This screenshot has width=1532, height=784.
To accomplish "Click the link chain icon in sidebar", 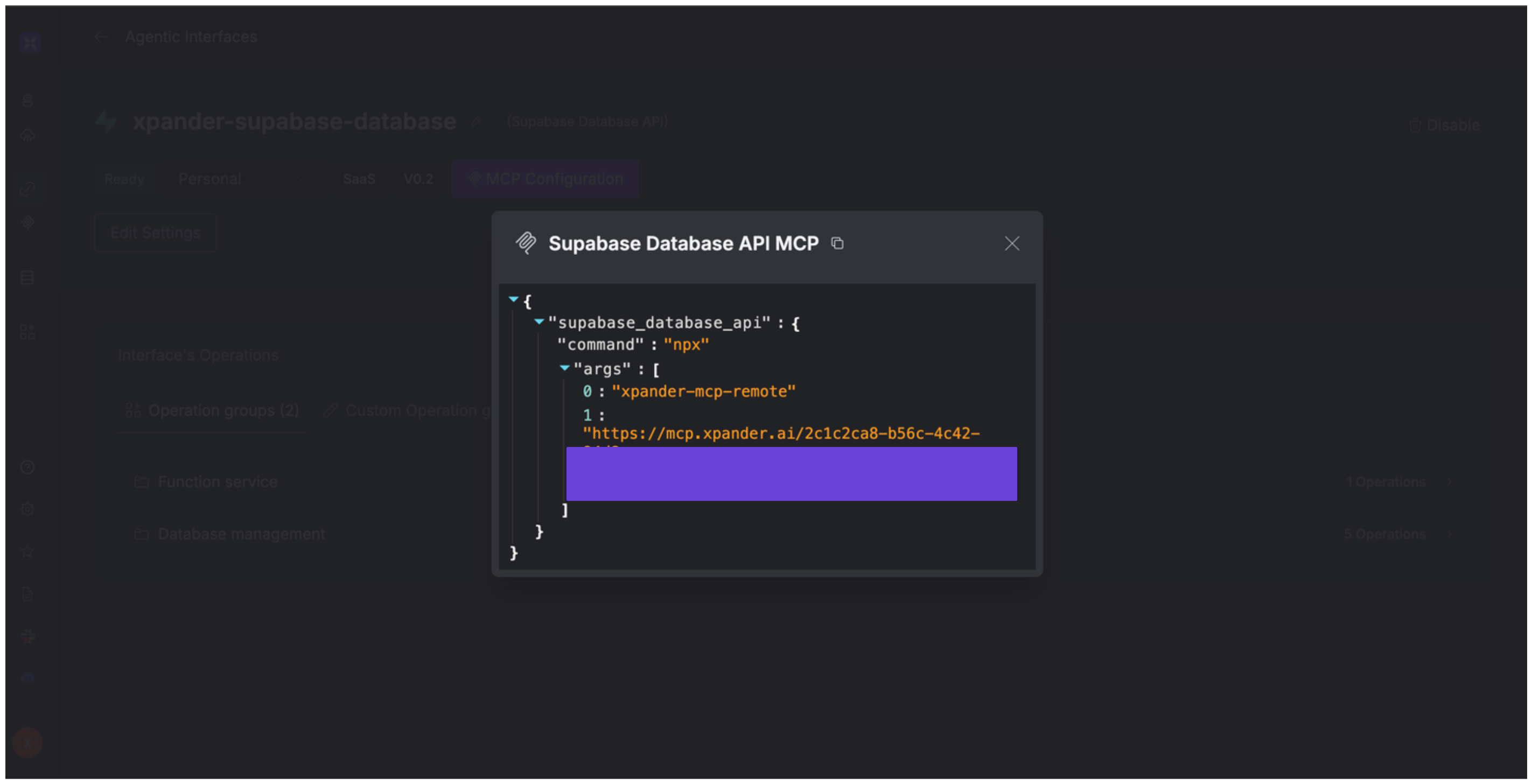I will [x=27, y=189].
